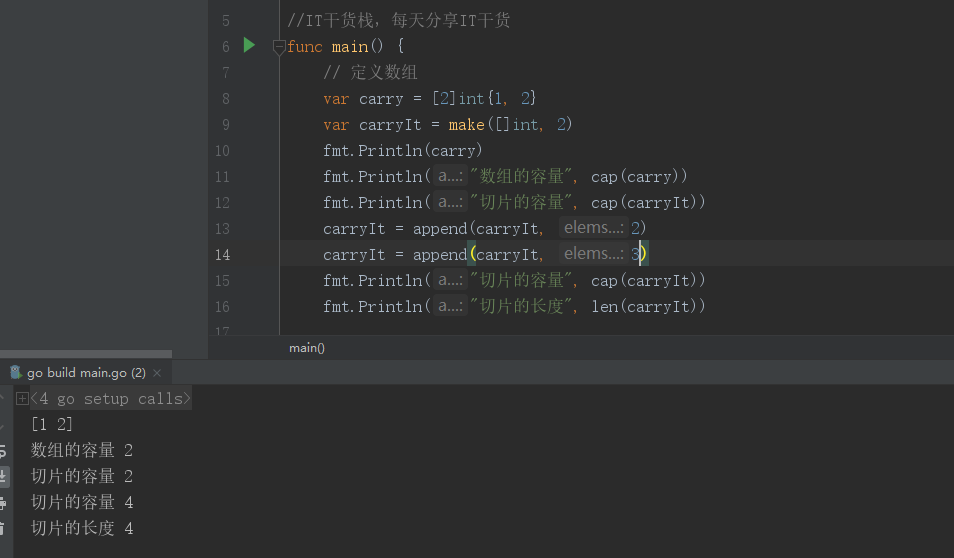Click the 'main' function name on line 6
954x558 pixels.
click(x=350, y=47)
